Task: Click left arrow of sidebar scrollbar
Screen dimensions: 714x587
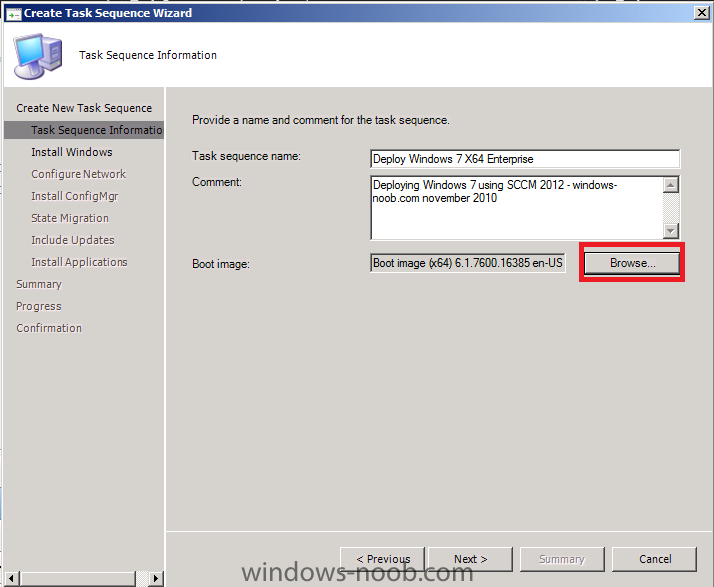Action: click(11, 579)
